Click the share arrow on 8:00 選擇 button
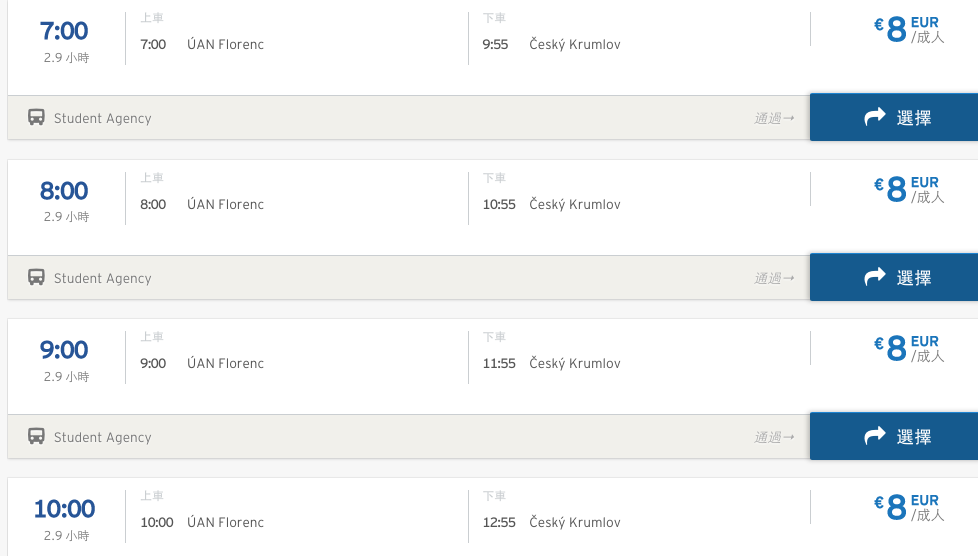Image resolution: width=978 pixels, height=556 pixels. coord(874,276)
